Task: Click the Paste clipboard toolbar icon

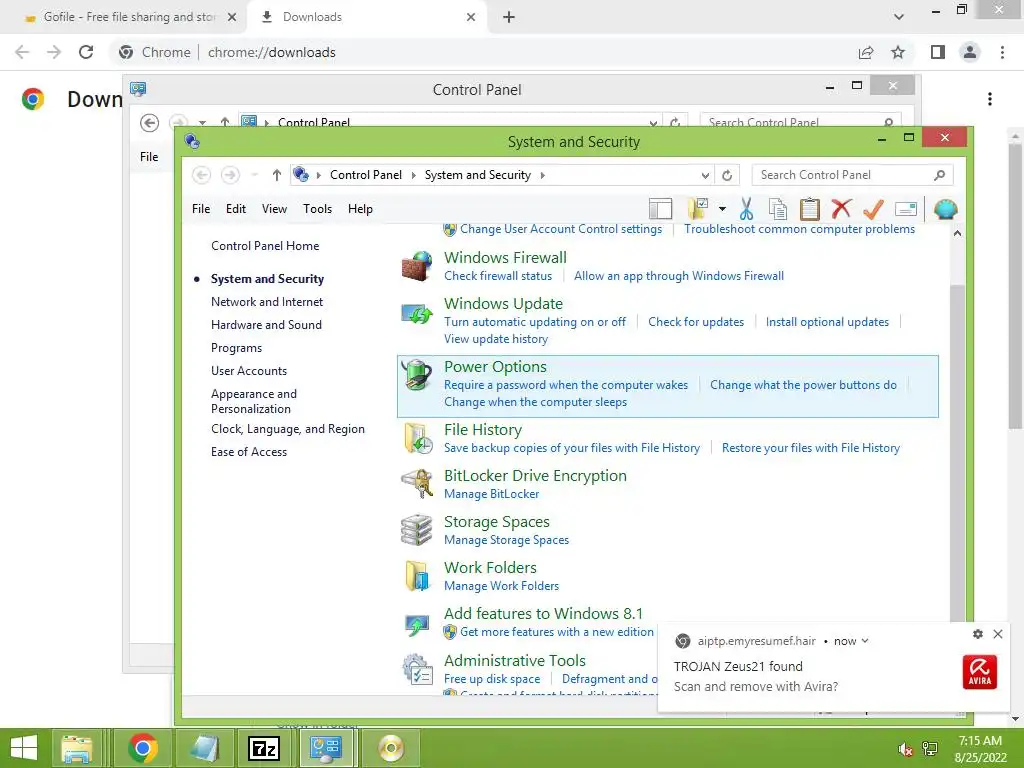Action: pyautogui.click(x=810, y=209)
